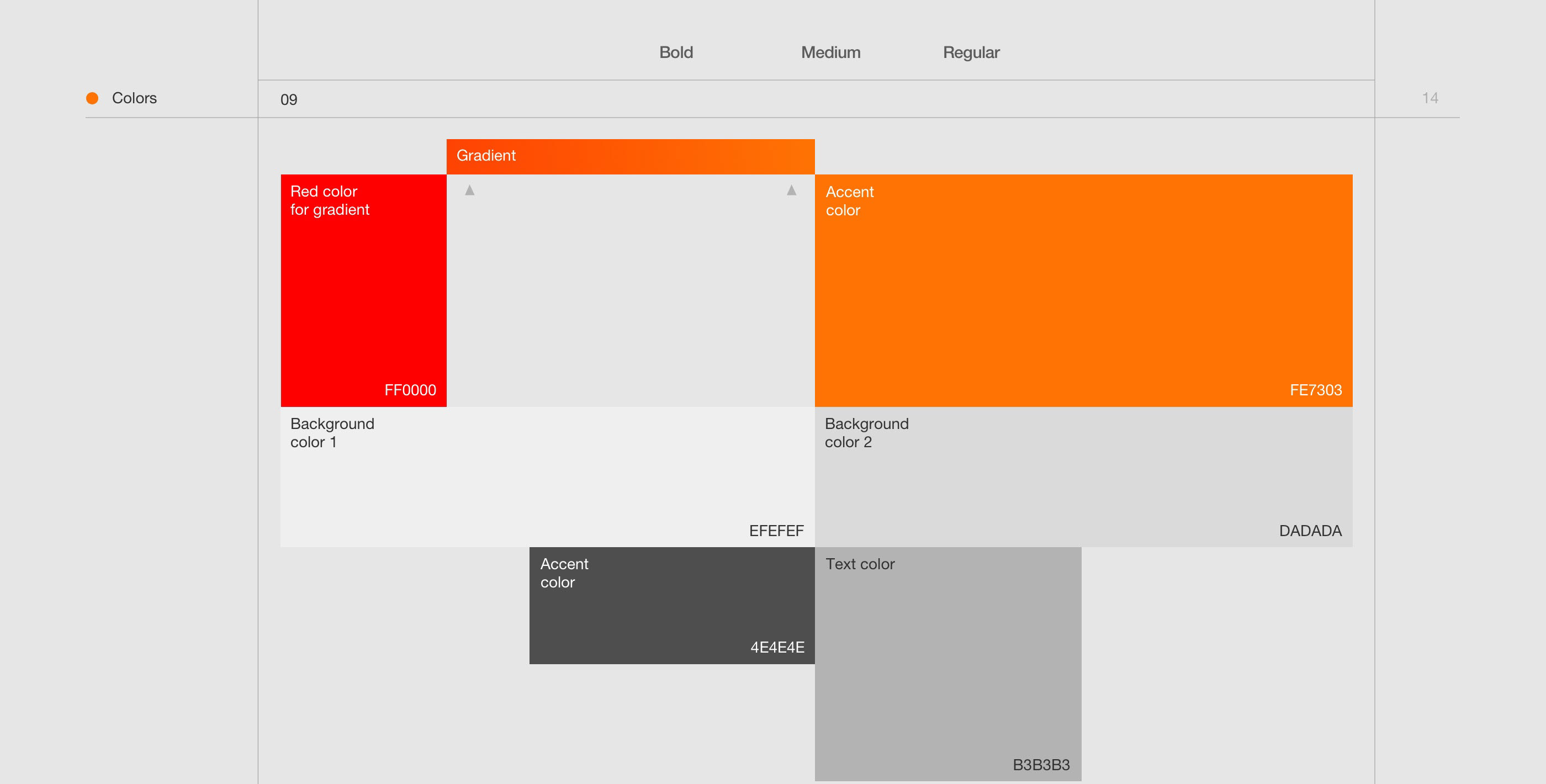The height and width of the screenshot is (784, 1546).
Task: Click the Regular font weight label
Action: [971, 52]
